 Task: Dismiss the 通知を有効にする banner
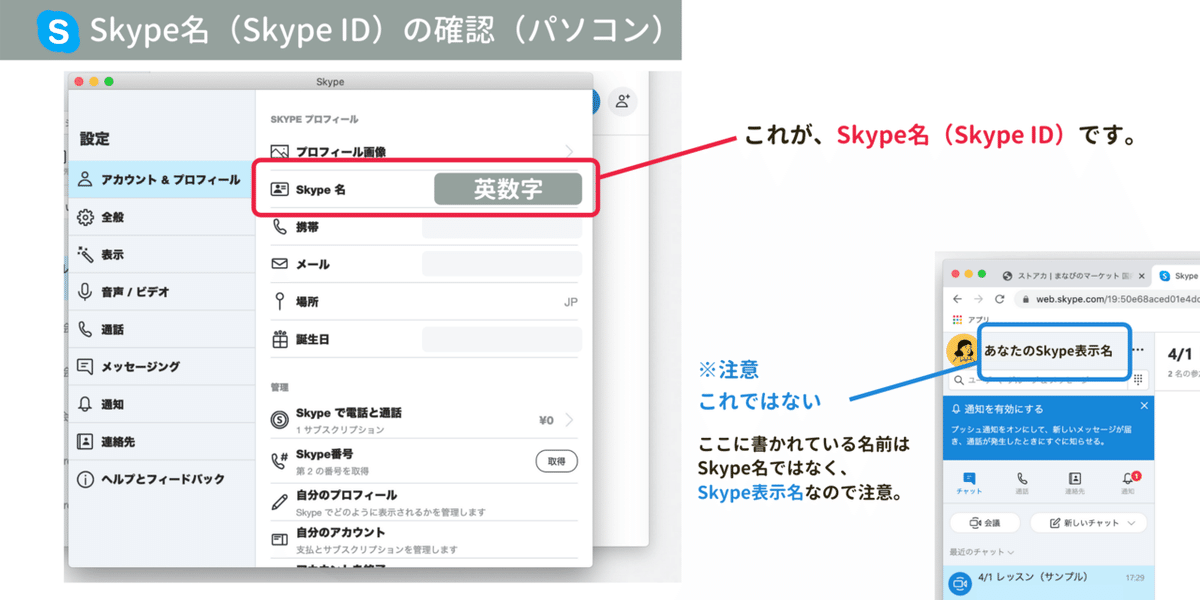(x=1145, y=407)
